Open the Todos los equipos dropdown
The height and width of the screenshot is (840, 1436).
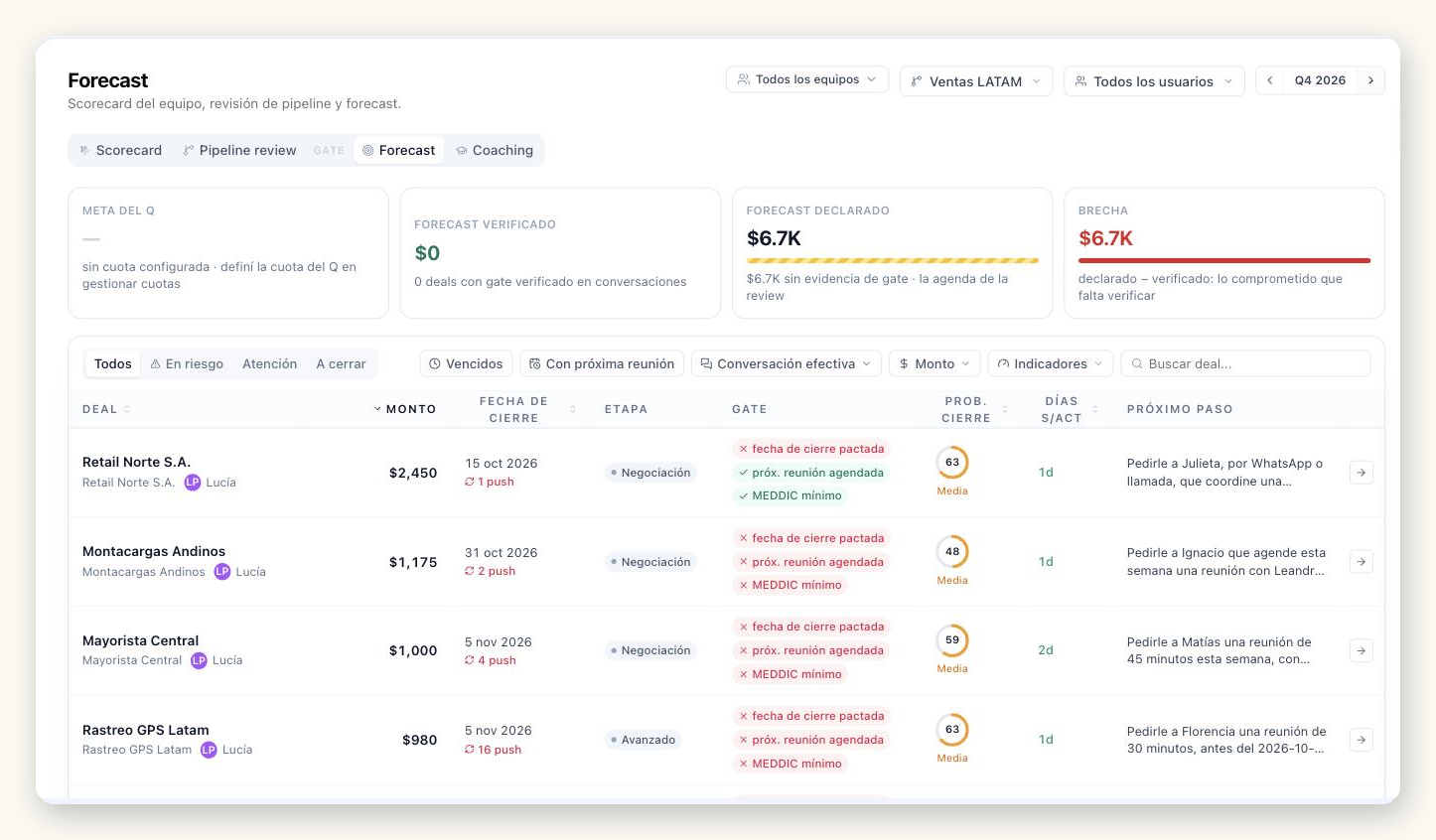point(807,79)
